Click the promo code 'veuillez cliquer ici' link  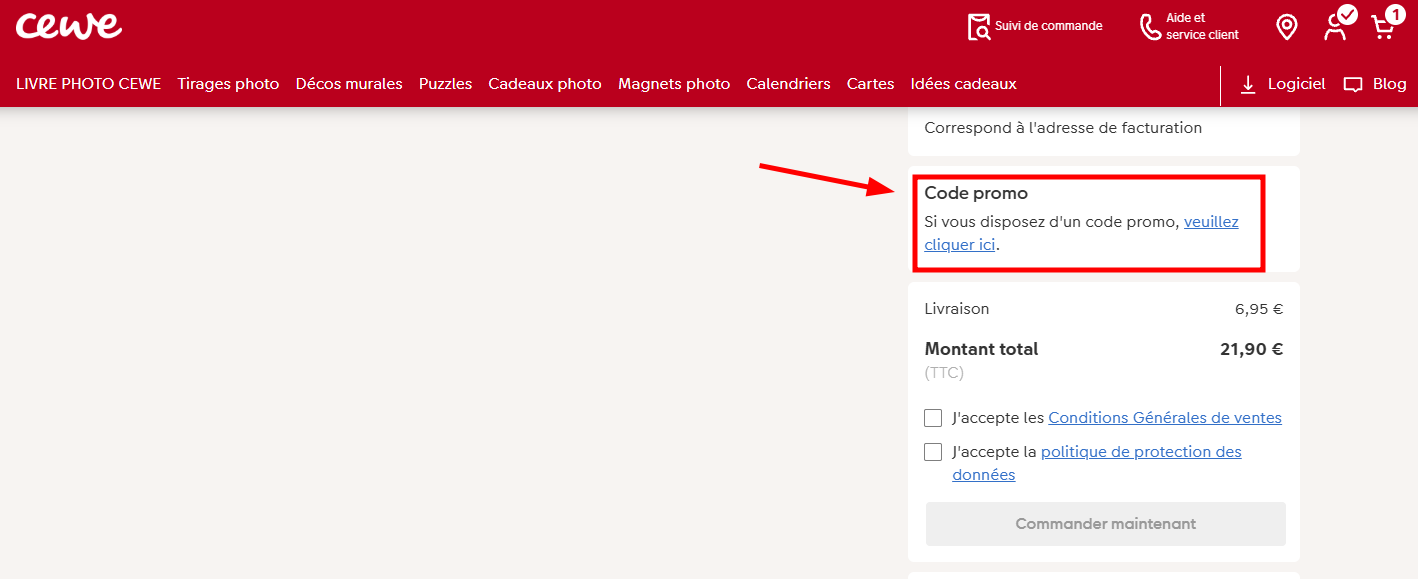click(1210, 222)
